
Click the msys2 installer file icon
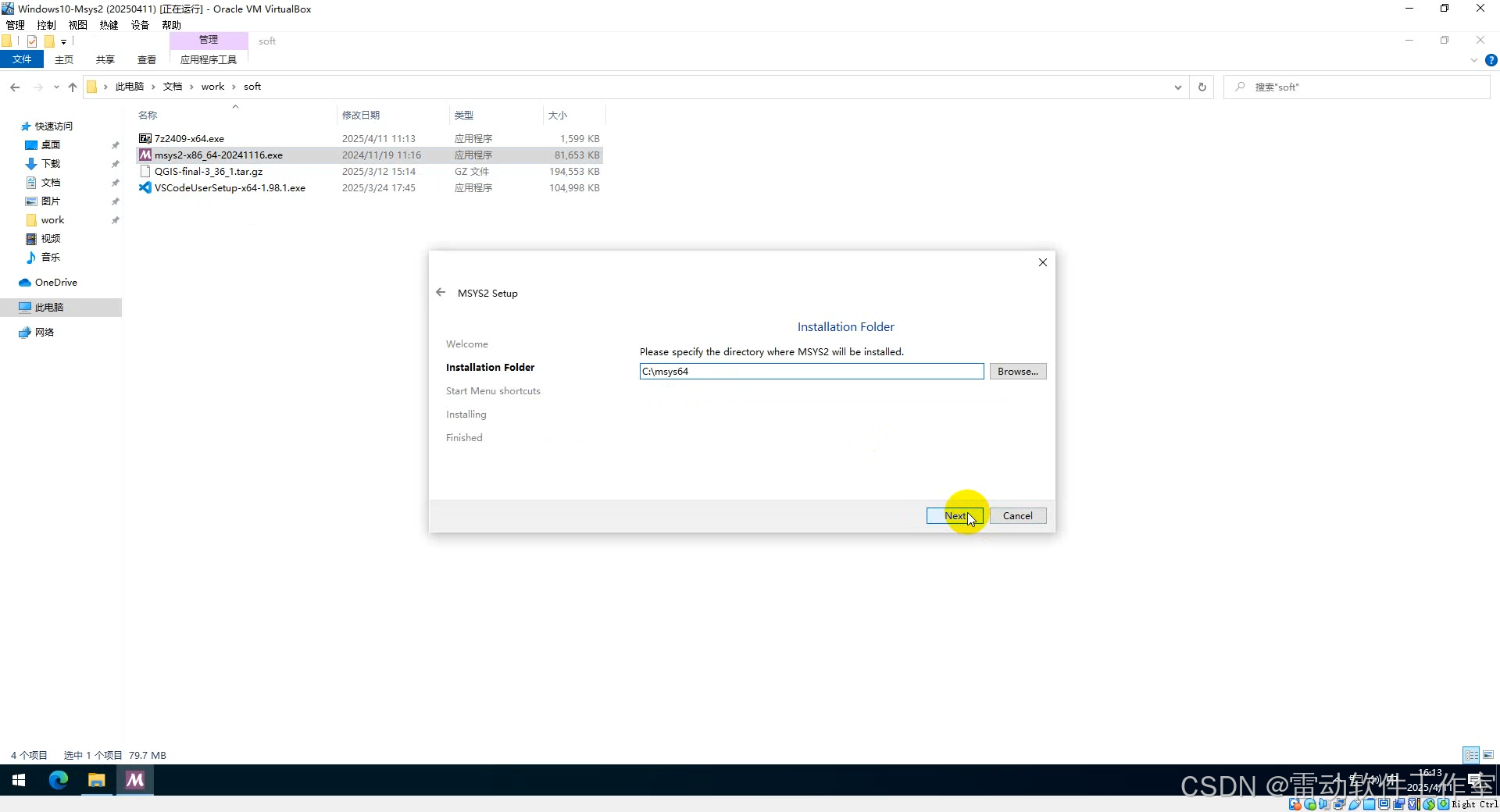145,155
